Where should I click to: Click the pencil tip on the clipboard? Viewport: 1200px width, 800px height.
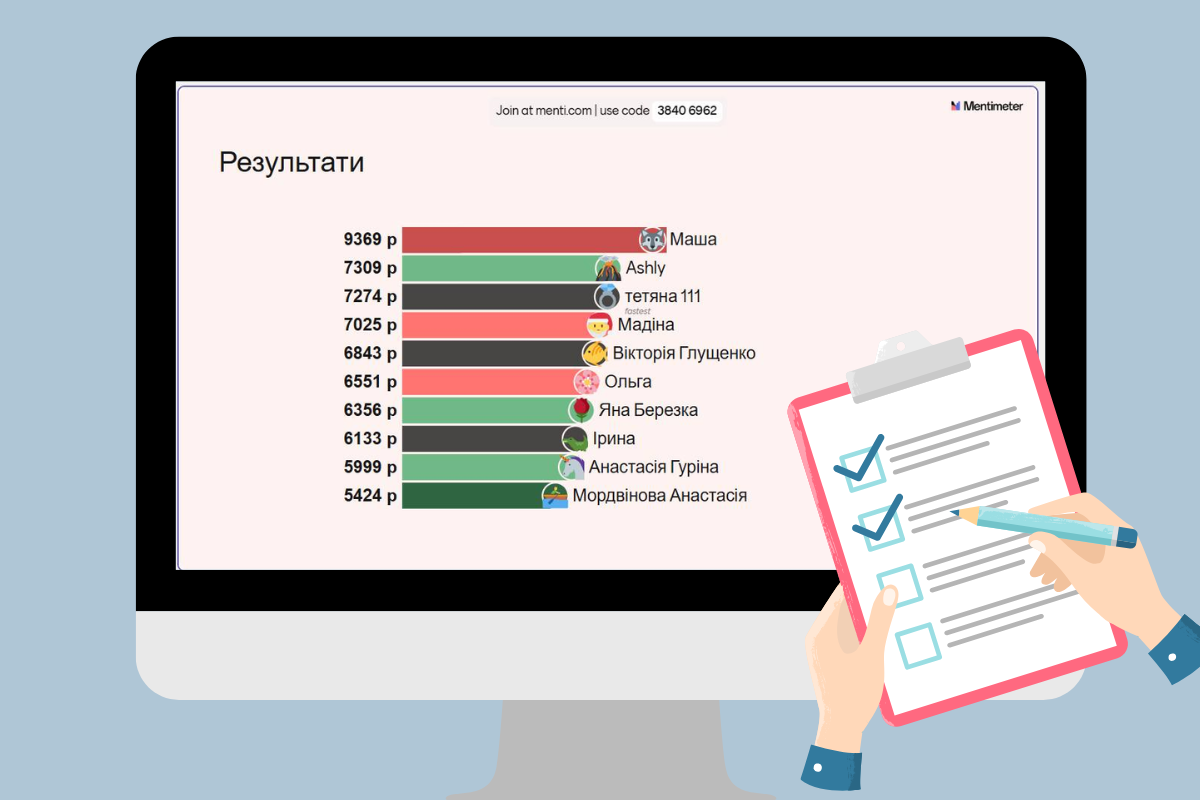[x=956, y=513]
